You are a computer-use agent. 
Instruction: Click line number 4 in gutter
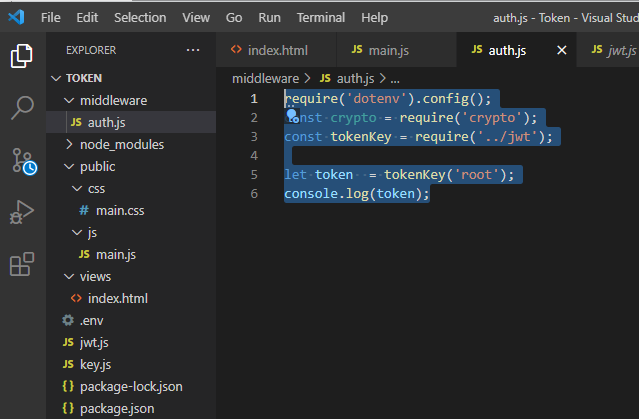254,156
